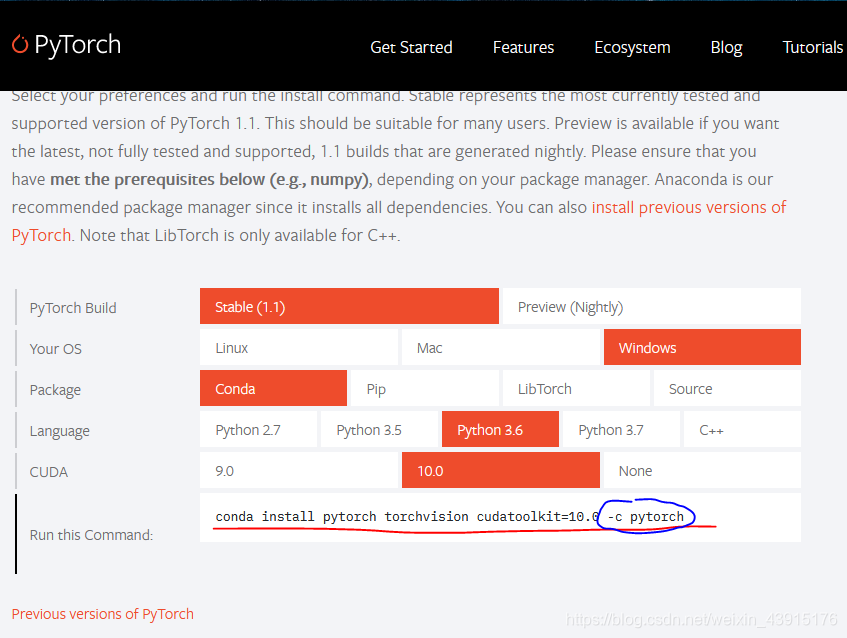Click the 'Run this Command:' label
The image size is (847, 638).
coord(91,535)
